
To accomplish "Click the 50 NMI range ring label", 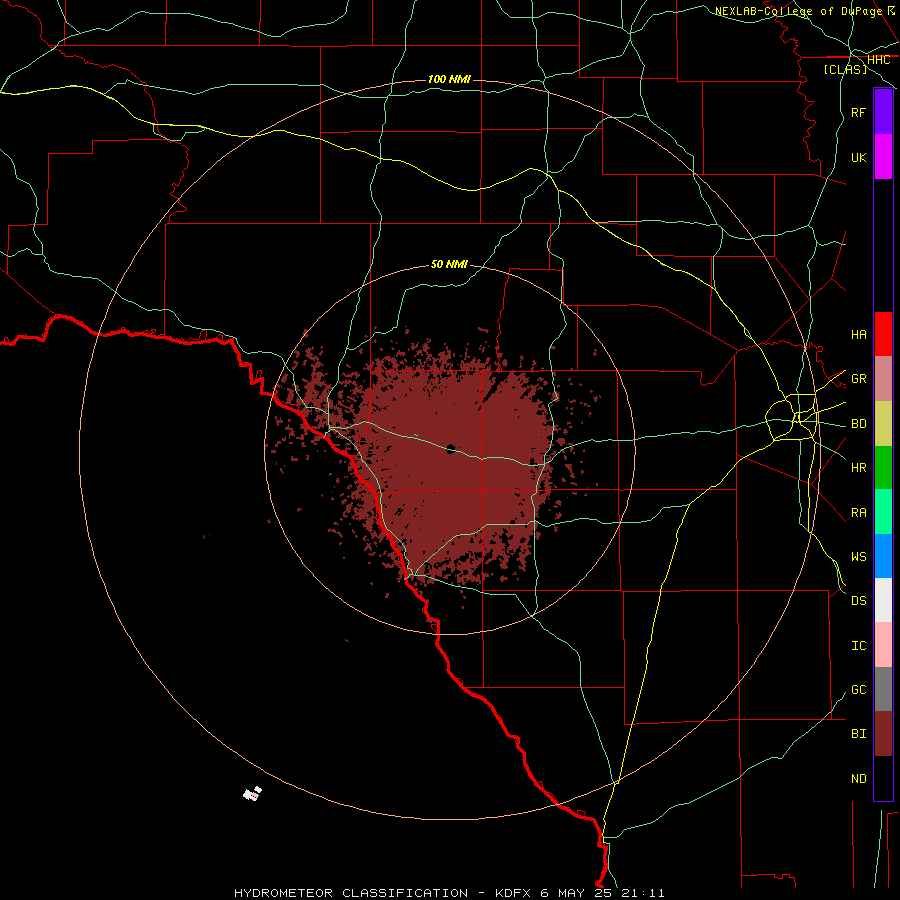I will click(x=449, y=264).
